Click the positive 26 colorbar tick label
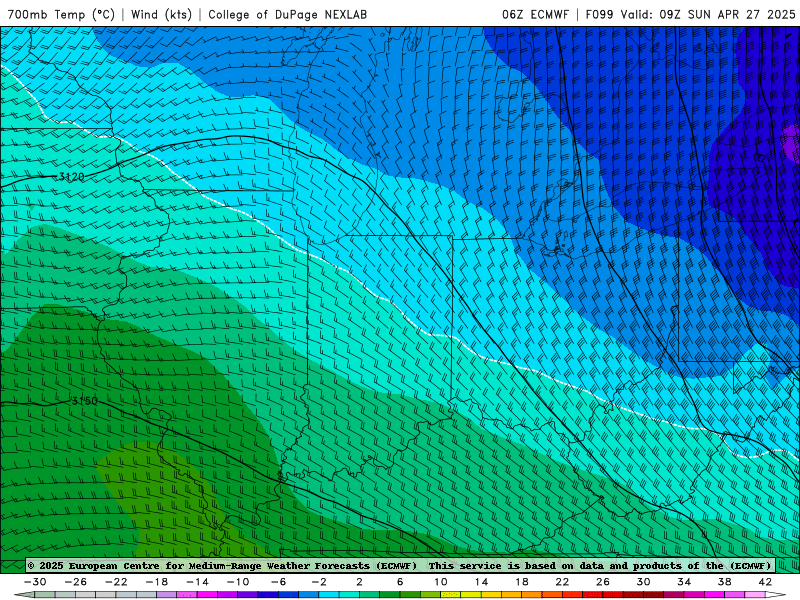Viewport: 800px width, 600px height. click(x=603, y=582)
